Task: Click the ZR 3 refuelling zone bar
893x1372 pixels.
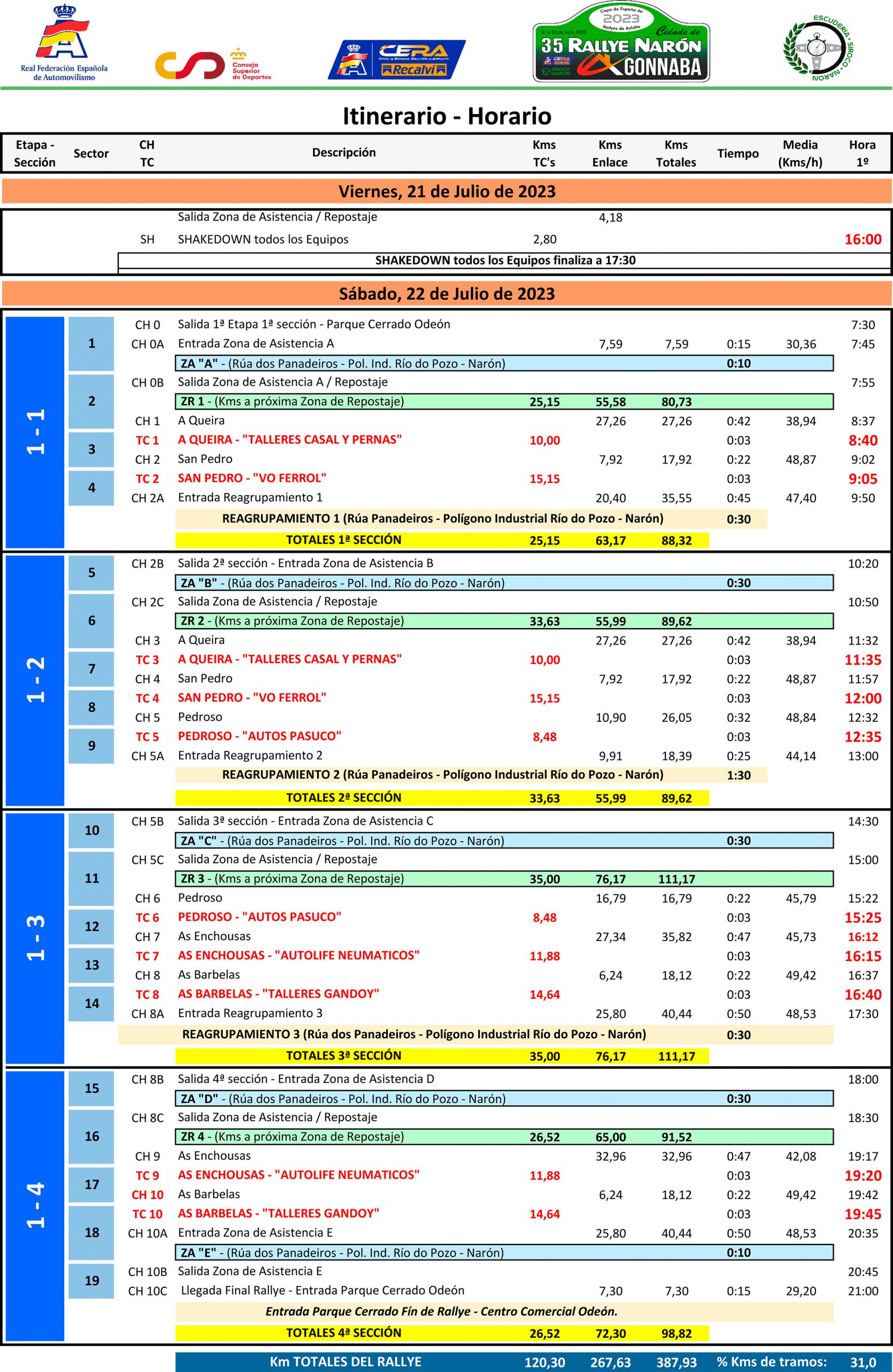Action: coord(504,878)
